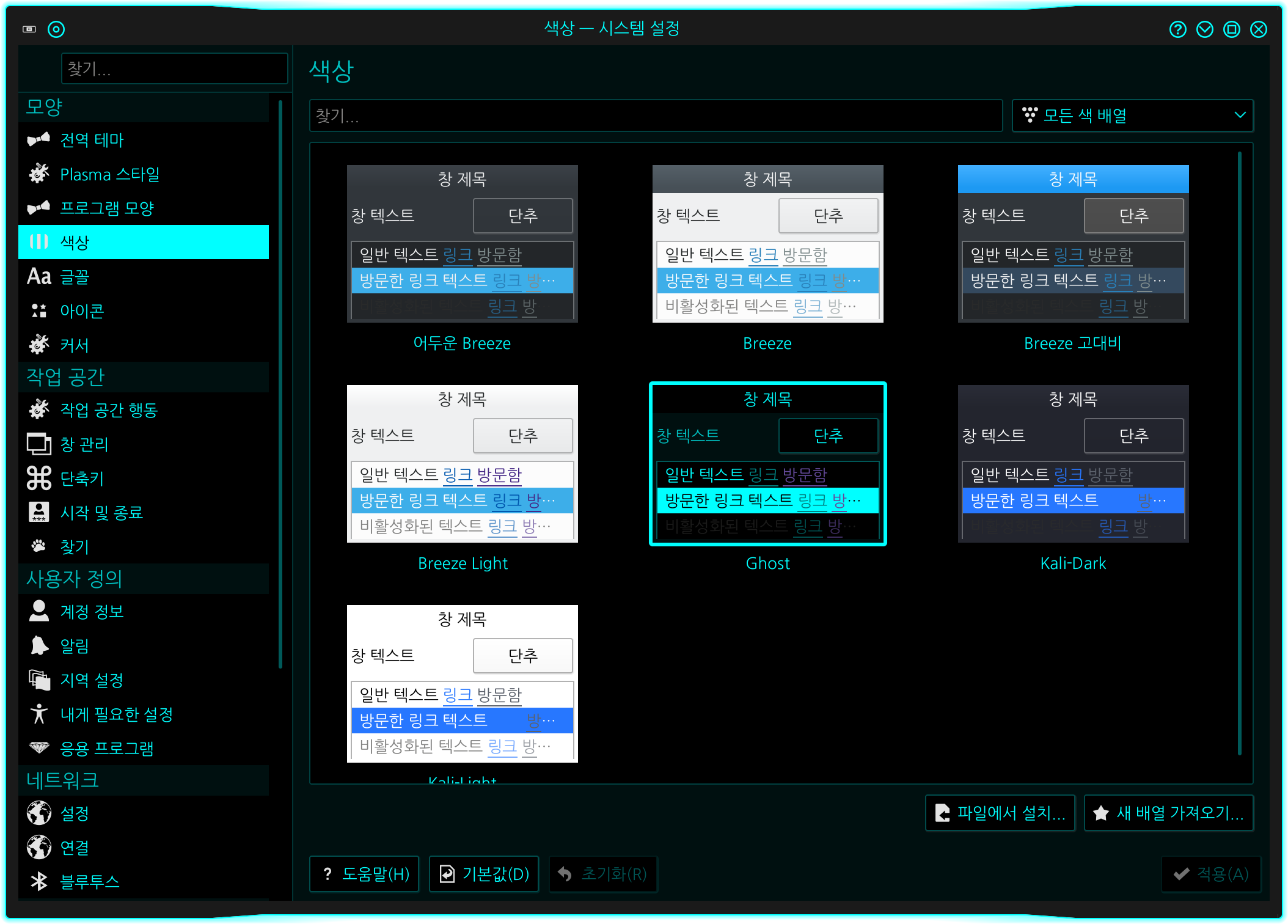The width and height of the screenshot is (1288, 924).
Task: Click the 파일에서 설치... button
Action: 1000,813
